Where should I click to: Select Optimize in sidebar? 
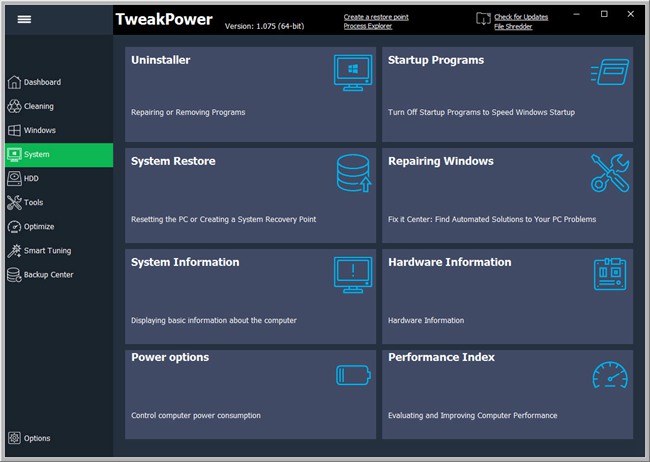coord(39,226)
